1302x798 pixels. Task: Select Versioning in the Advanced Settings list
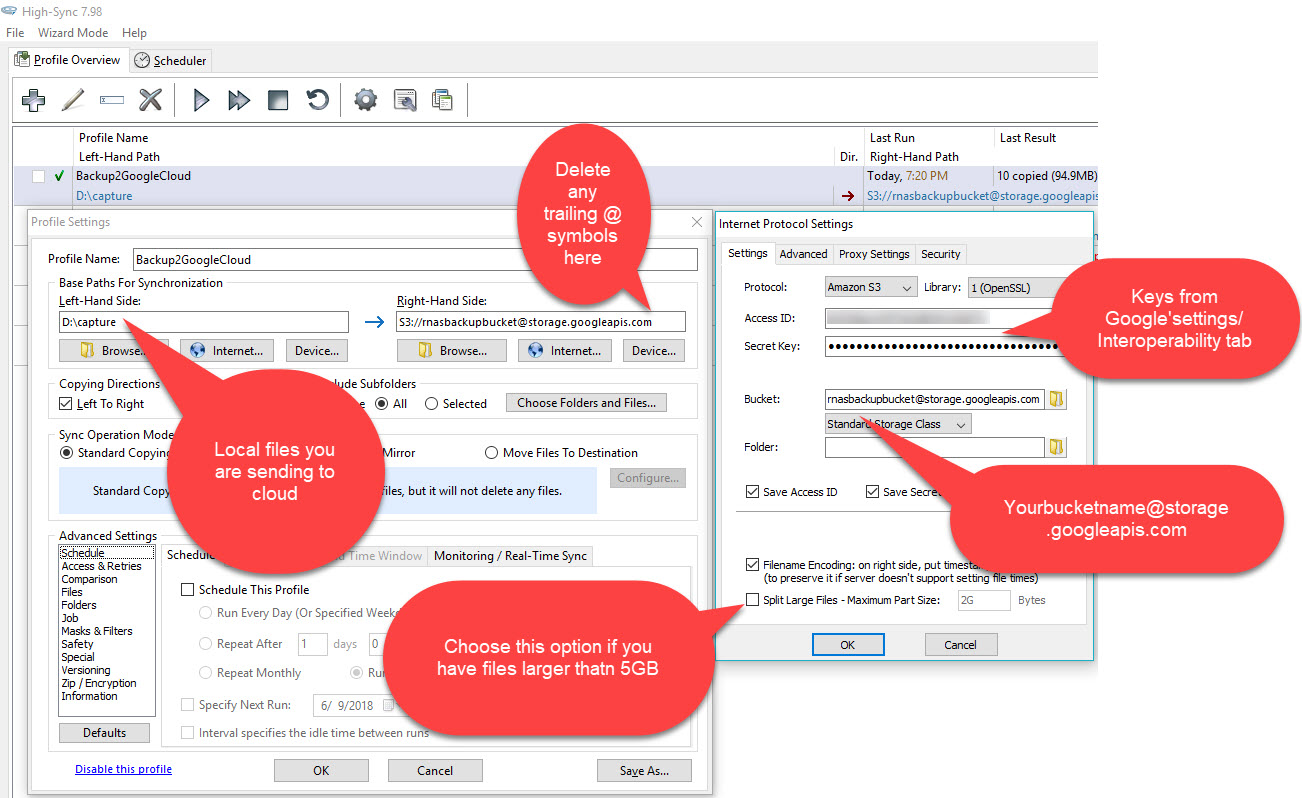tap(85, 670)
